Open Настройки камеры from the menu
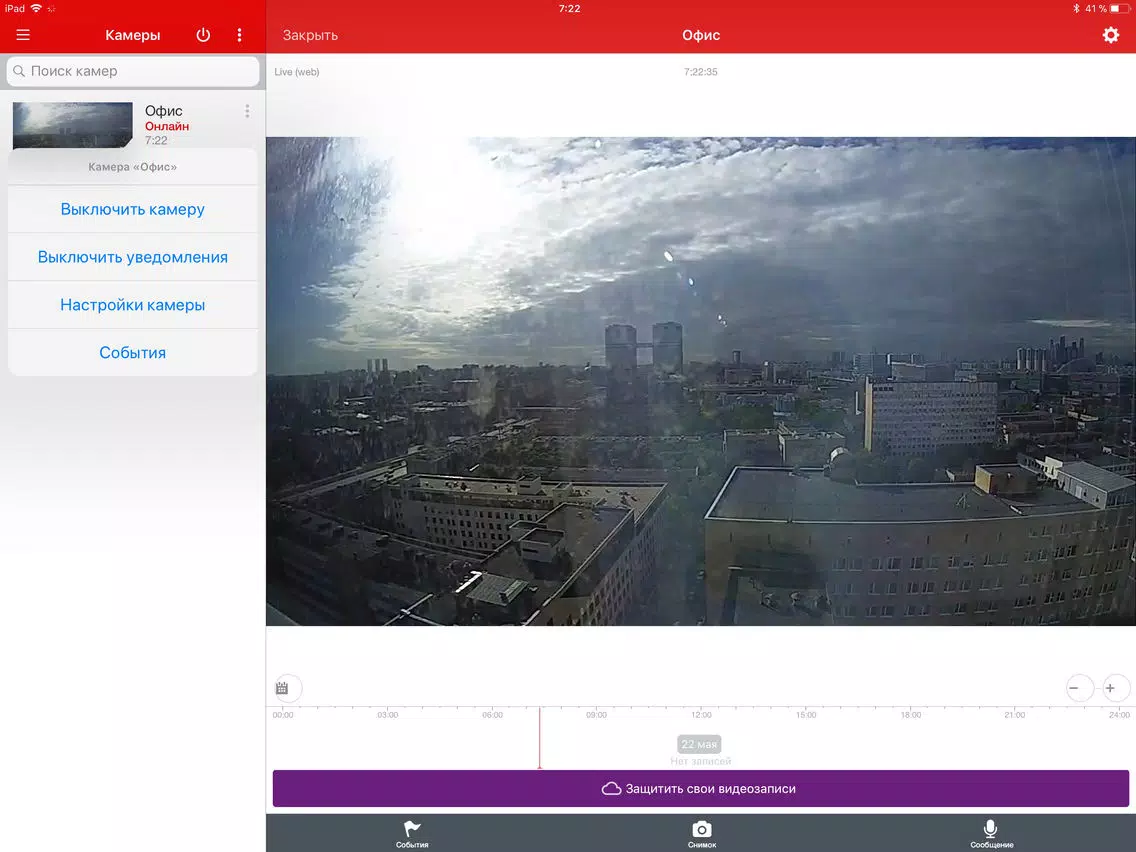Image resolution: width=1136 pixels, height=852 pixels. 133,305
